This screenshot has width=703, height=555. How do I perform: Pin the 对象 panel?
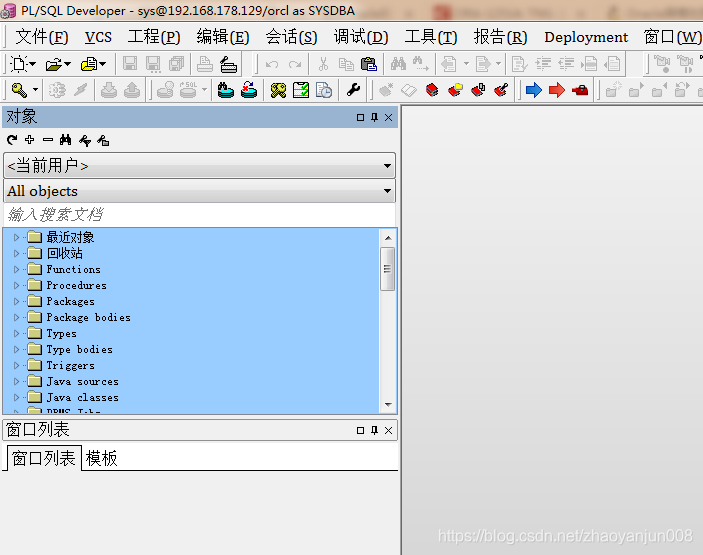pyautogui.click(x=374, y=117)
